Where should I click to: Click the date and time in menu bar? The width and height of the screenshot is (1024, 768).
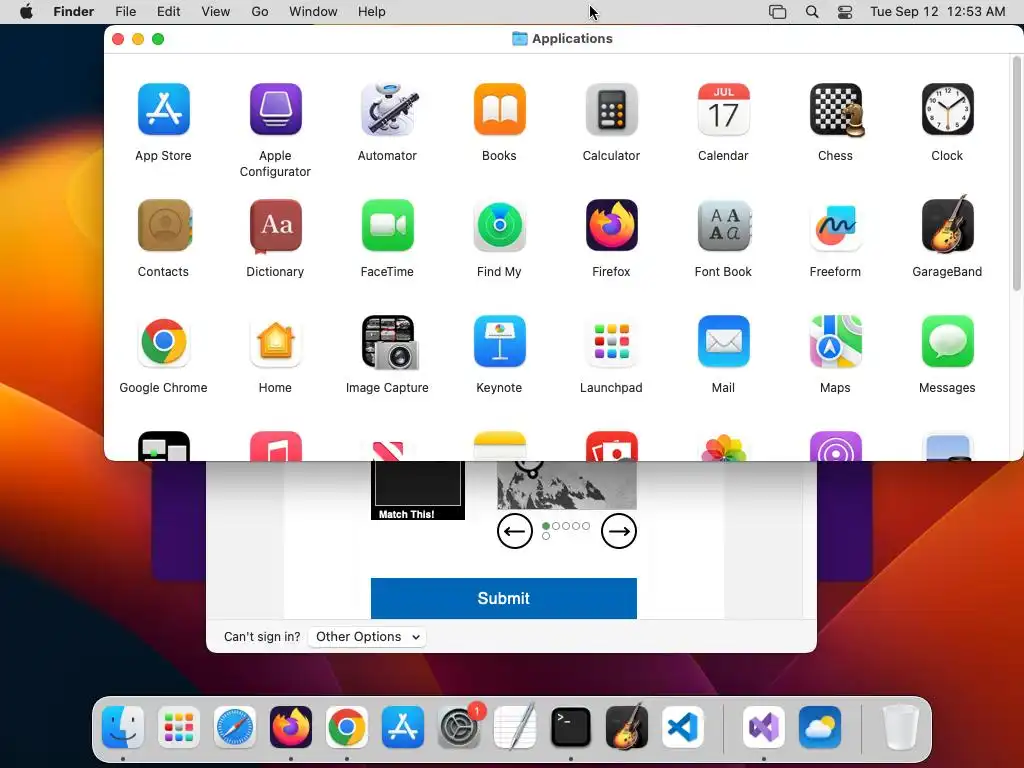click(x=938, y=12)
